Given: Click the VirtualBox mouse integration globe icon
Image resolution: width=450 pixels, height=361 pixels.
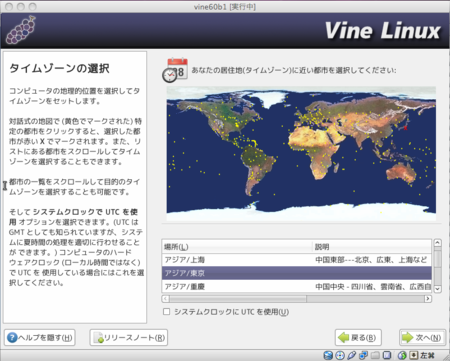Looking at the screenshot, I should (x=402, y=355).
